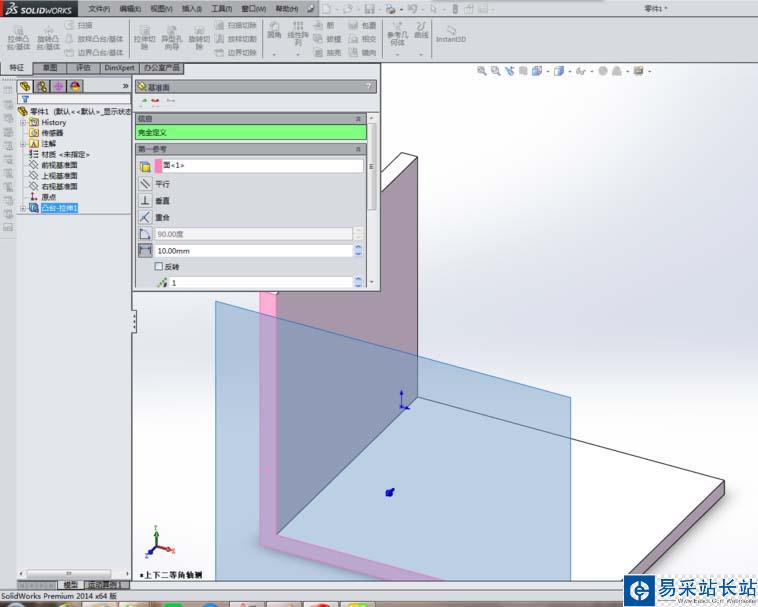758x607 pixels.
Task: Cancel the plane with the red X
Action: 155,101
